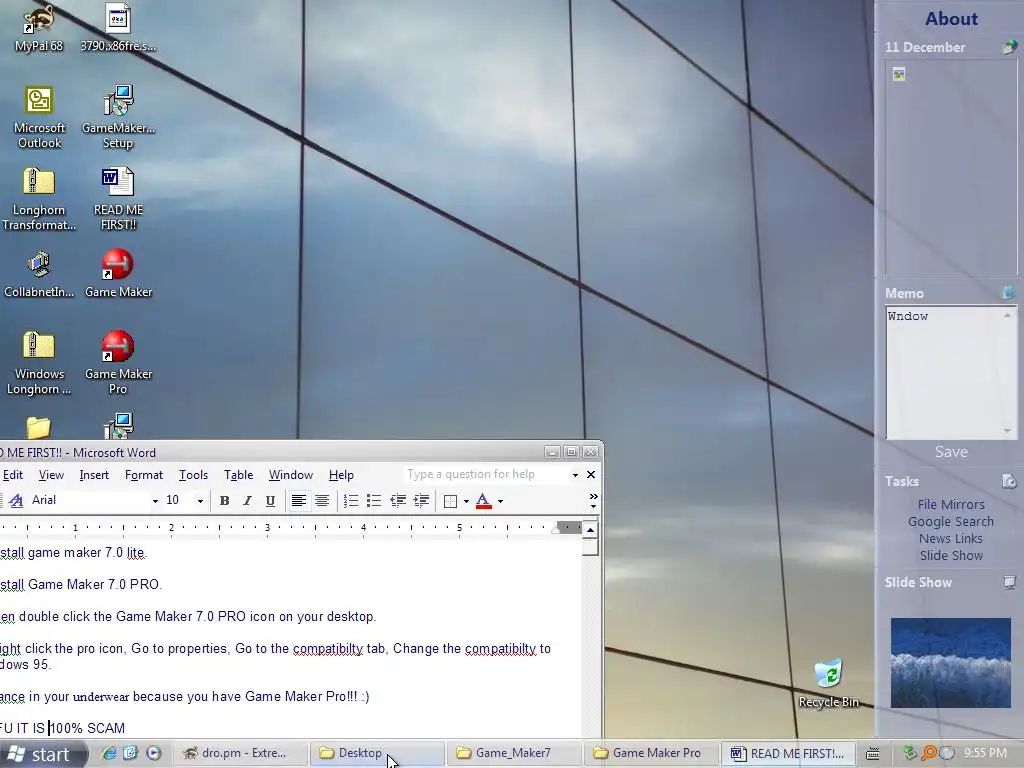1024x768 pixels.
Task: Expand the font color dropdown arrow
Action: pyautogui.click(x=501, y=502)
